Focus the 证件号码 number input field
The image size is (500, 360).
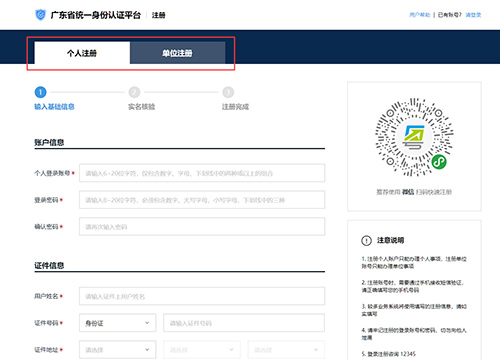244,323
